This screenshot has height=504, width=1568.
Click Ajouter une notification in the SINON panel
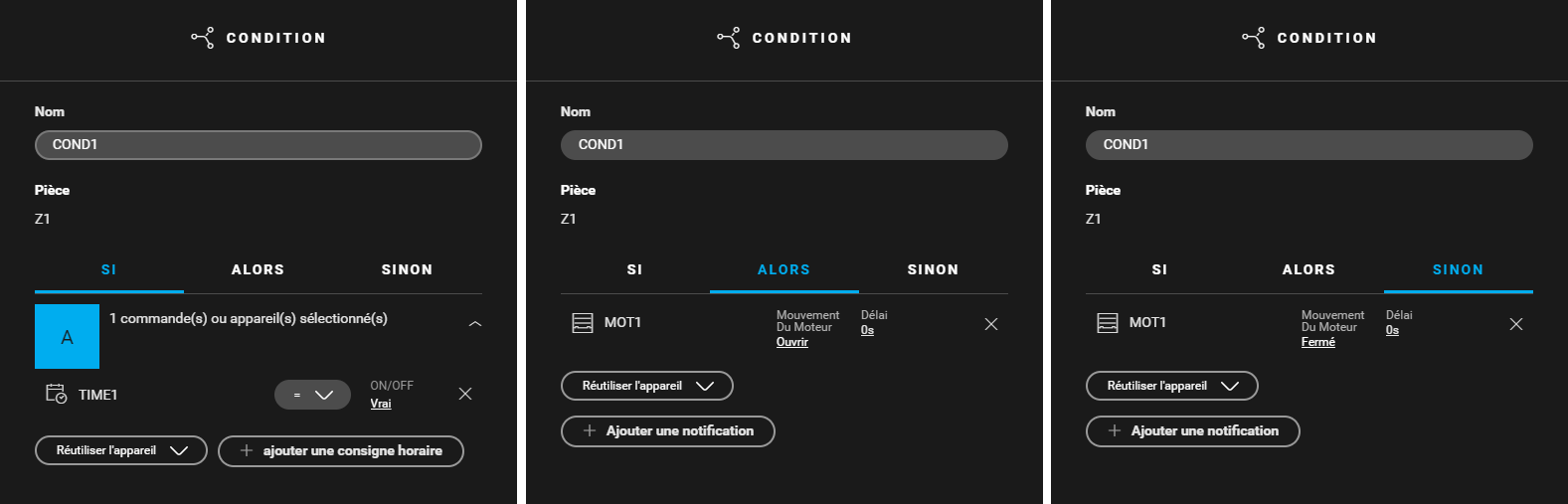tap(1193, 431)
